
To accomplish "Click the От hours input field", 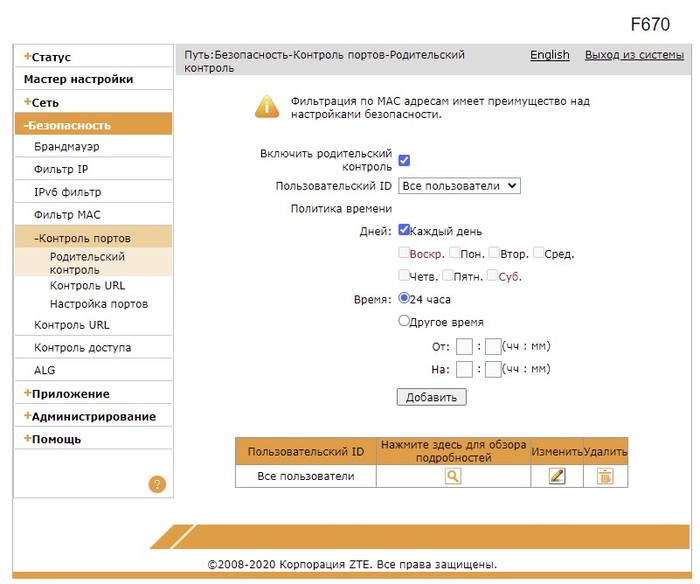I will pyautogui.click(x=464, y=346).
